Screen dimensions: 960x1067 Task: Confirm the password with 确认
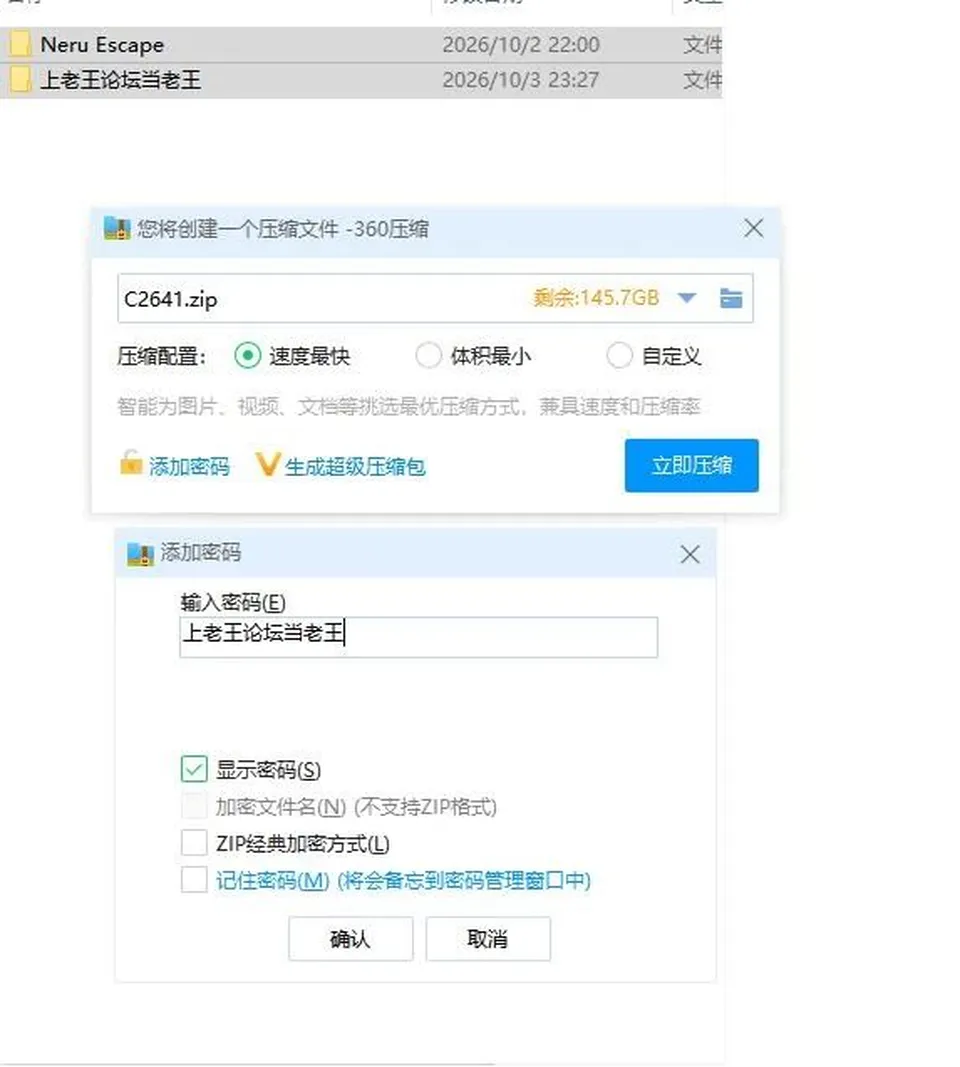350,939
